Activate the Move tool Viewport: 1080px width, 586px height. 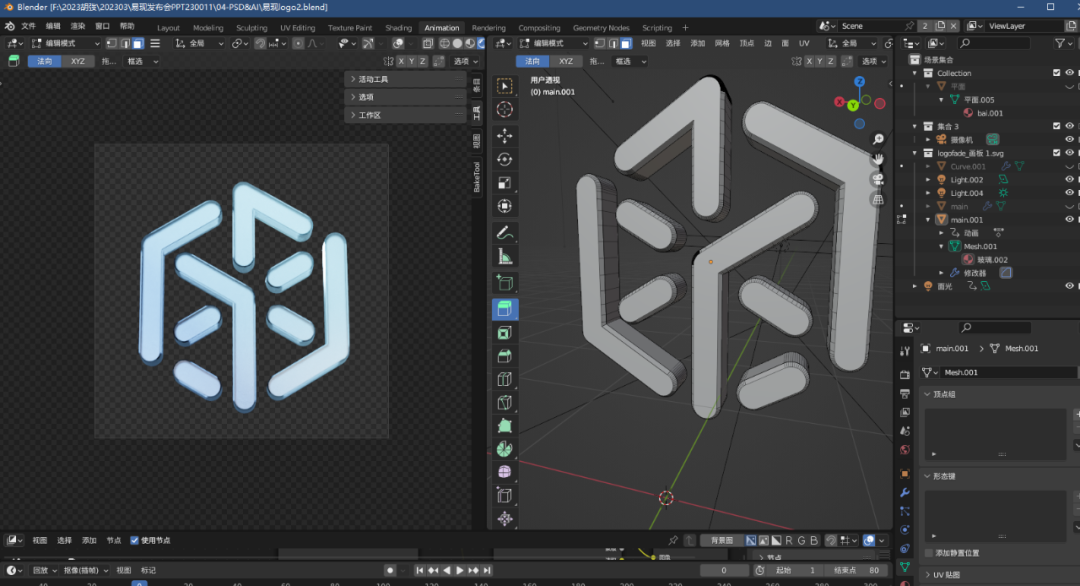click(x=505, y=136)
